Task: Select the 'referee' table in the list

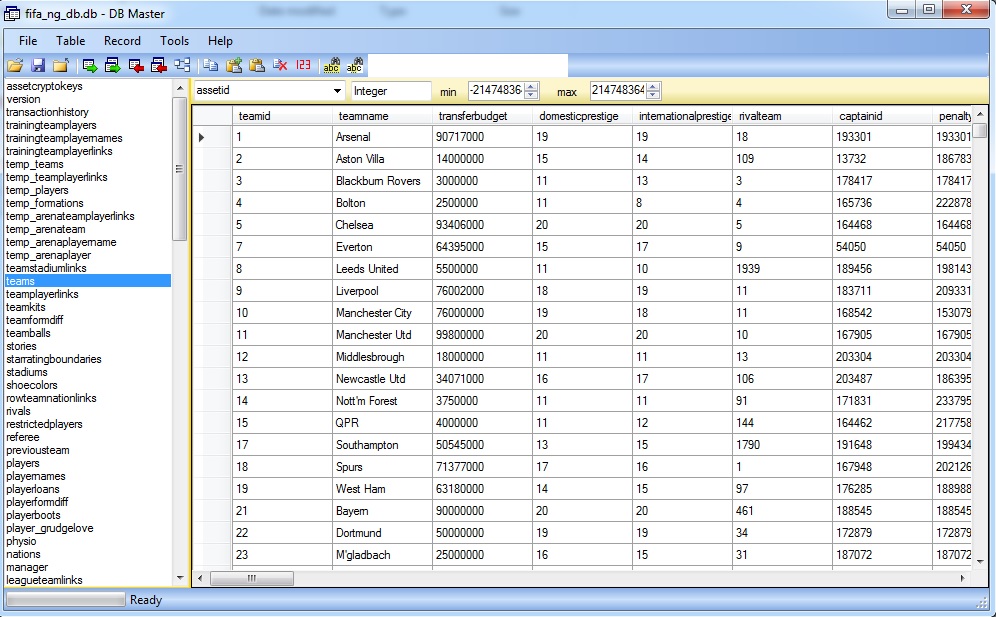Action: coord(23,437)
